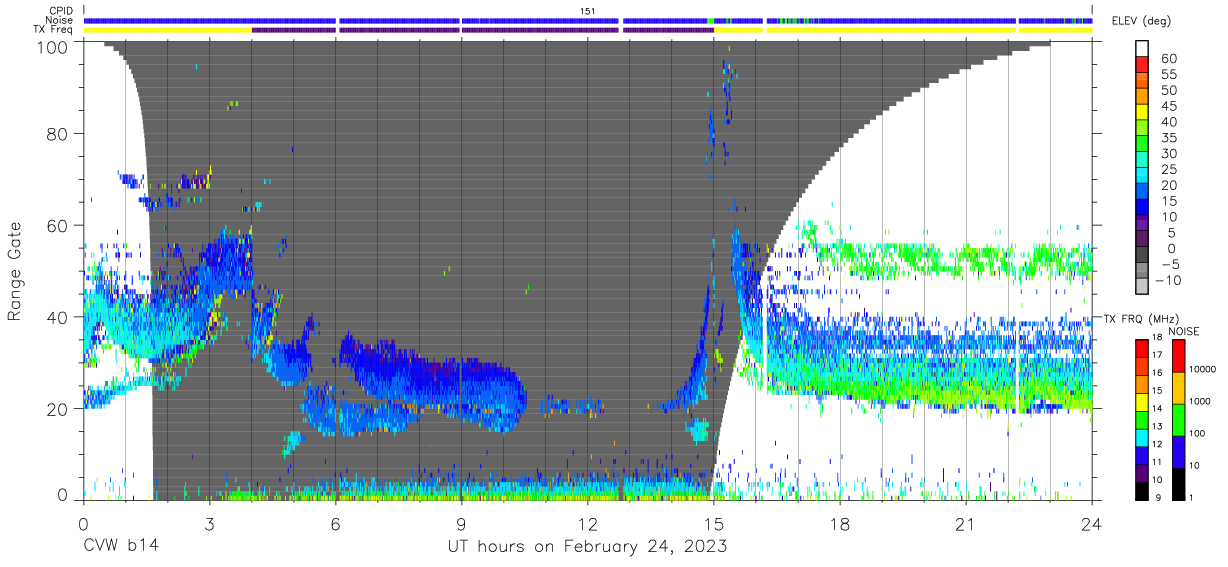
Task: Click the UT hours axis tick "9"
Action: click(461, 523)
